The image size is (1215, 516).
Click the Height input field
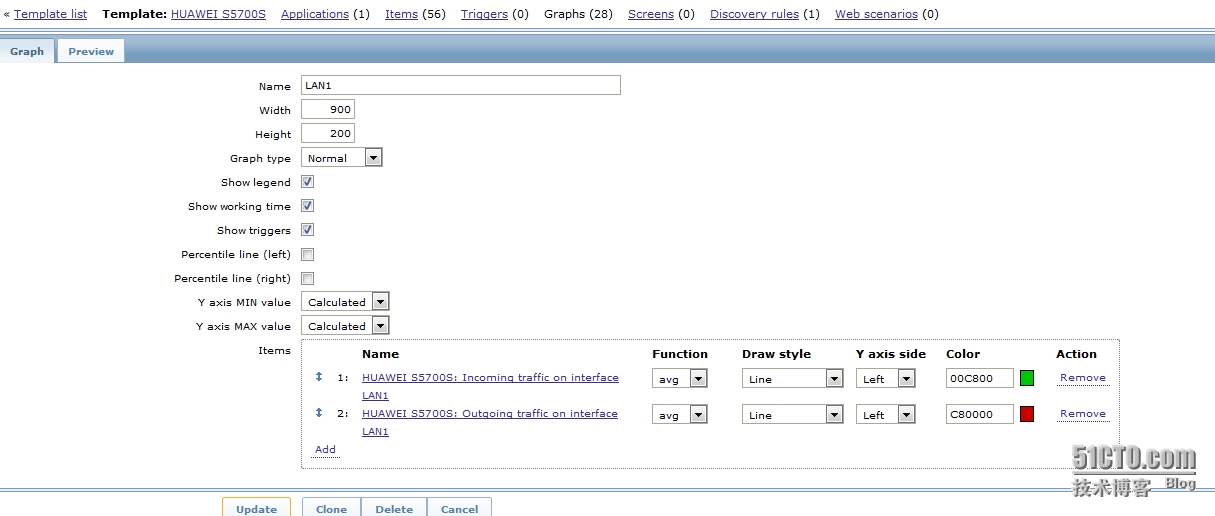(x=328, y=133)
